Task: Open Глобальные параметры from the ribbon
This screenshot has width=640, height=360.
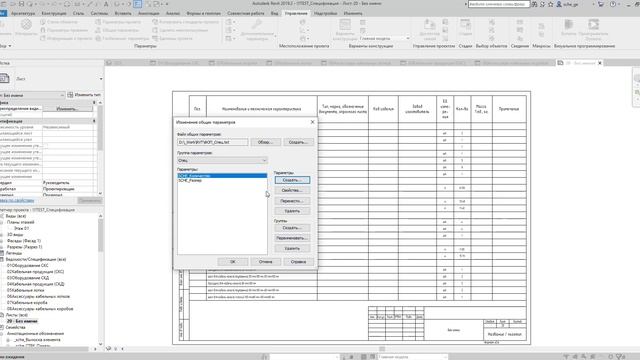Action: coord(122,38)
